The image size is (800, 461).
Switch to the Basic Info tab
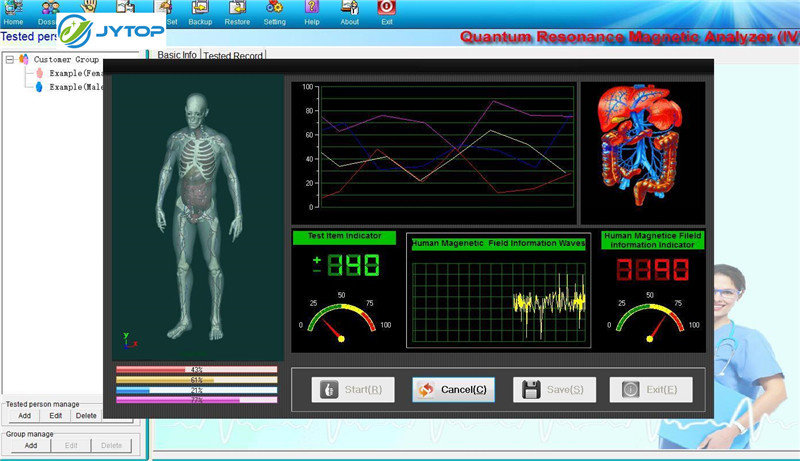(x=177, y=55)
